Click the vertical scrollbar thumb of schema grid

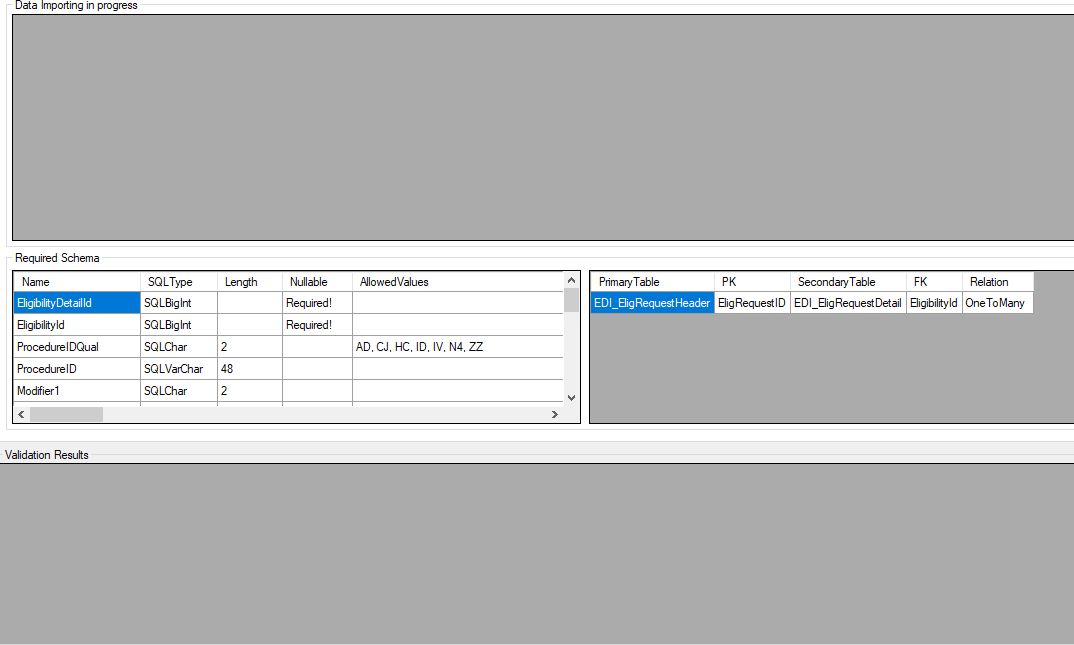pos(571,300)
